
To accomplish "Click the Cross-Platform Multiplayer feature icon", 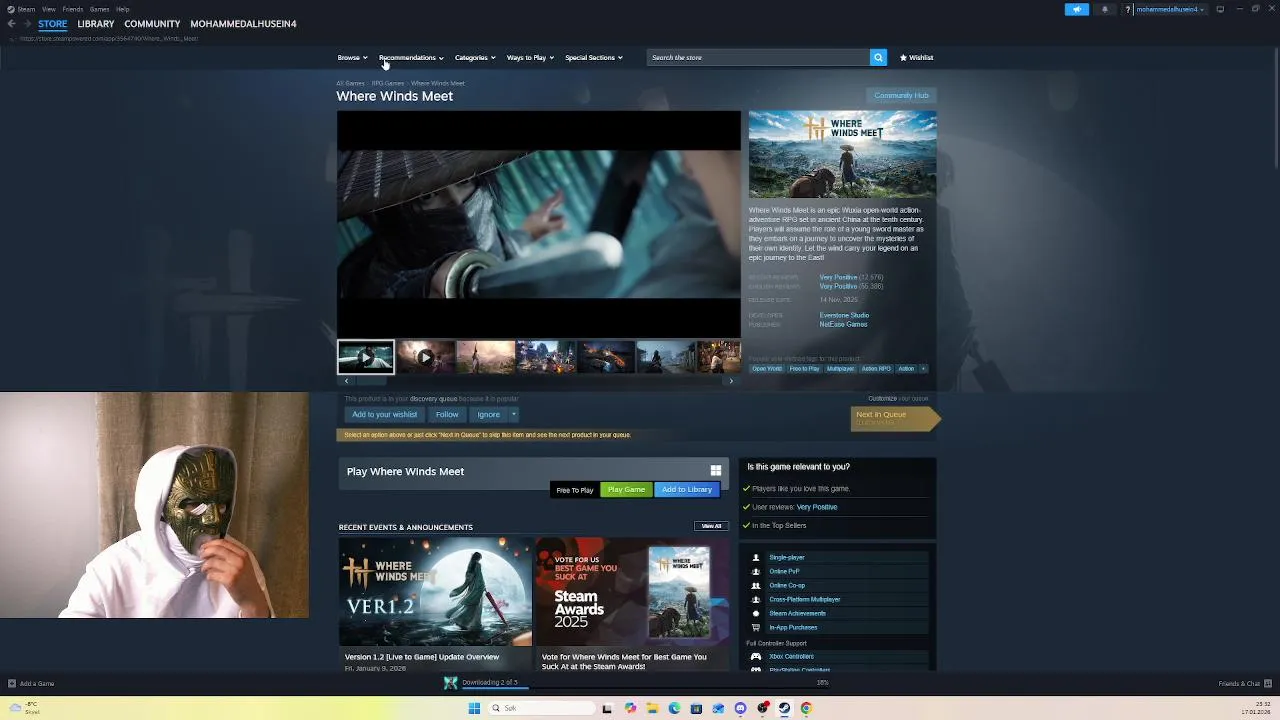I will tap(756, 599).
